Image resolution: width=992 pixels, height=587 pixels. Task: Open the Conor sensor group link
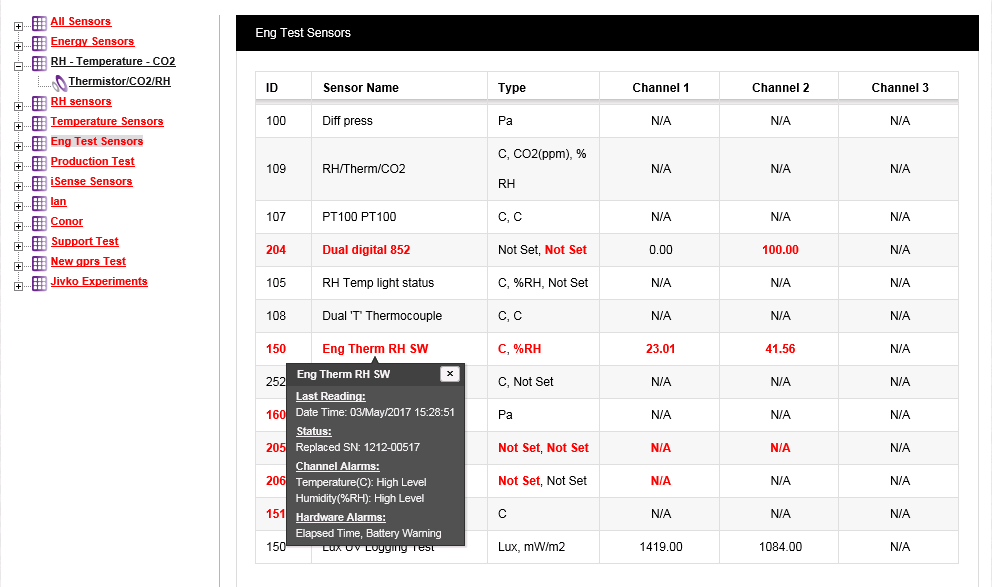click(67, 221)
